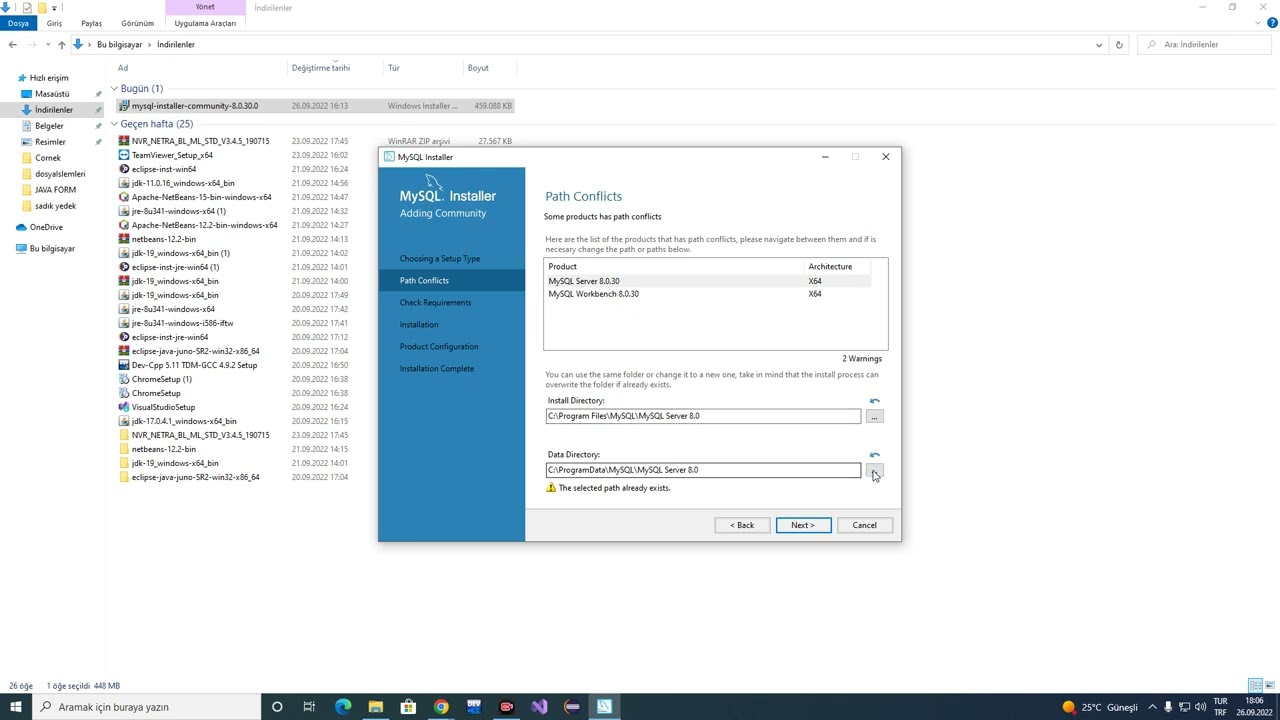Select MySQL Workbench 8.0.30 in product list
The height and width of the screenshot is (720, 1280).
pos(708,294)
